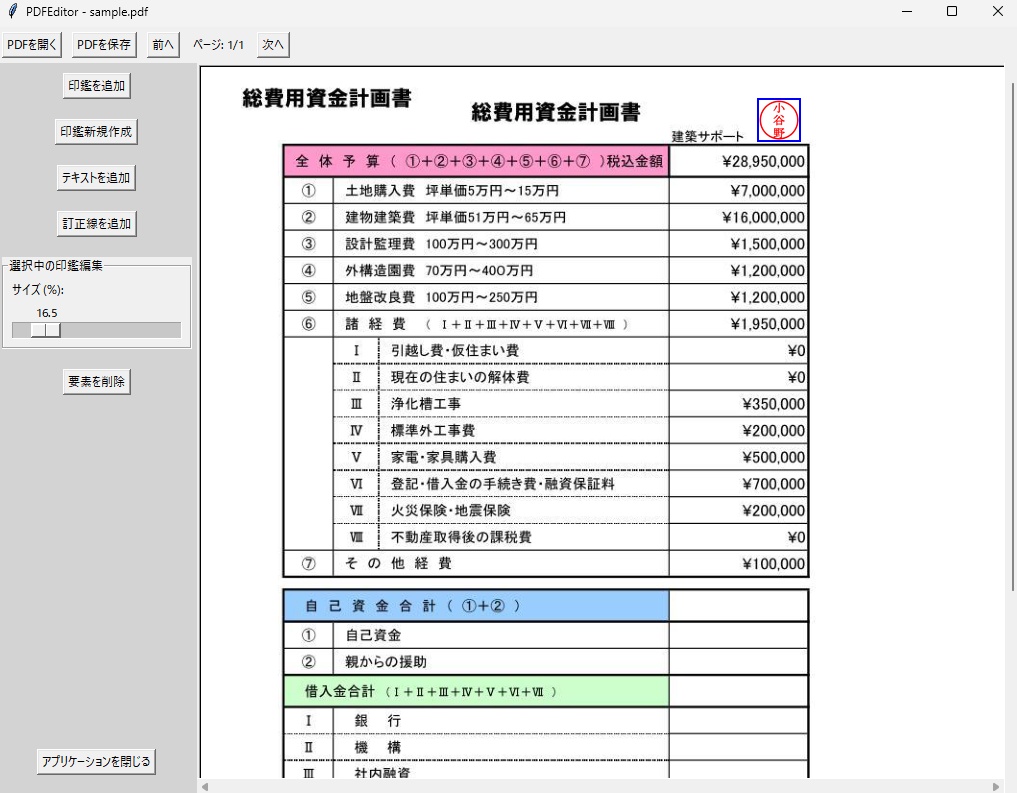Click the horizontal scrollbar left arrow

pyautogui.click(x=206, y=787)
